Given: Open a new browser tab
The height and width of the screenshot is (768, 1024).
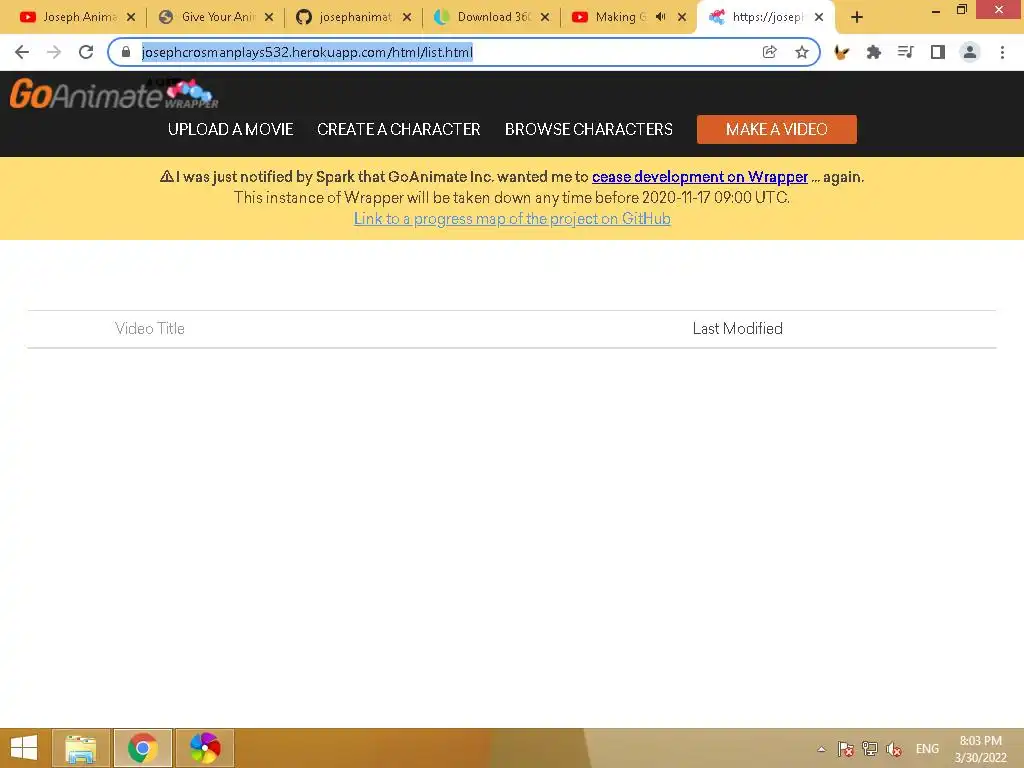Looking at the screenshot, I should (x=857, y=17).
